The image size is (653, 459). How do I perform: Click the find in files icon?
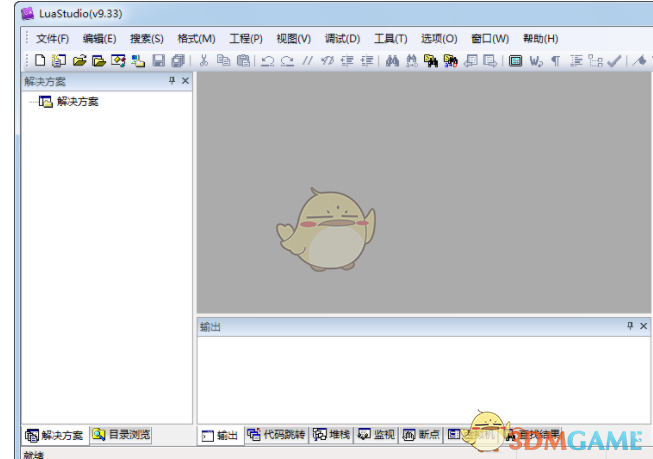pos(431,61)
